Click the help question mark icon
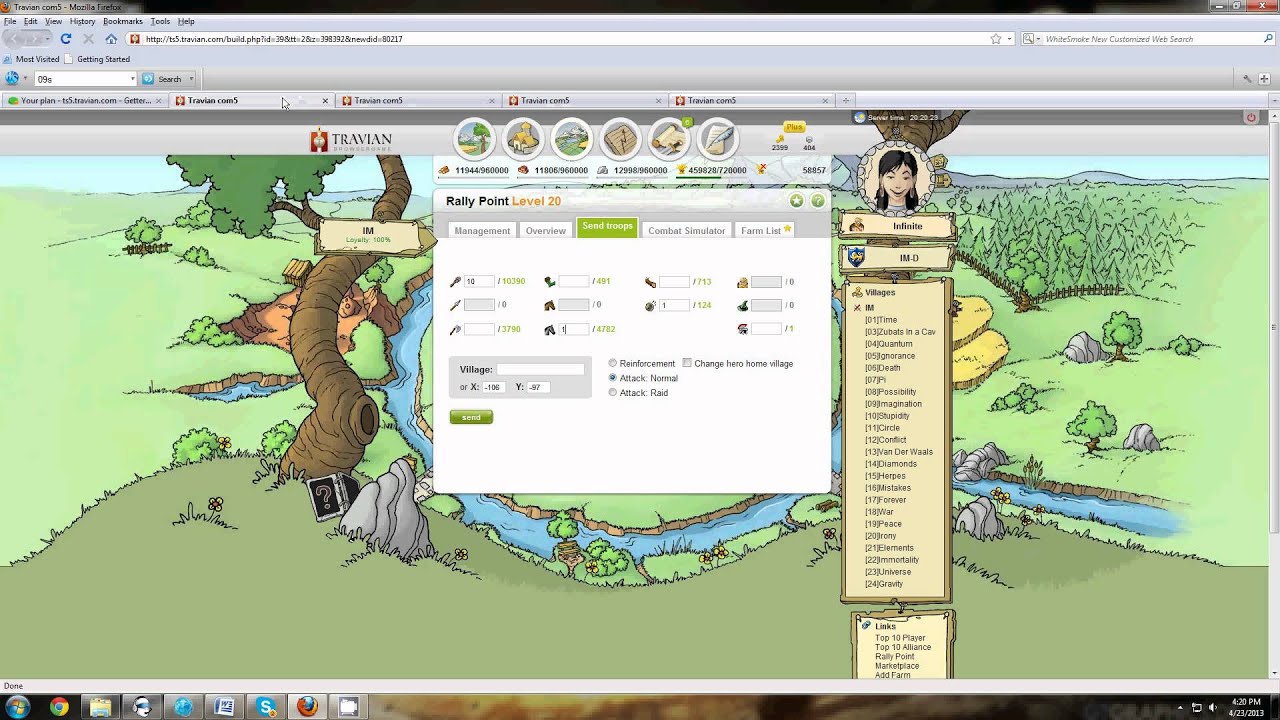This screenshot has width=1280, height=720. tap(818, 201)
